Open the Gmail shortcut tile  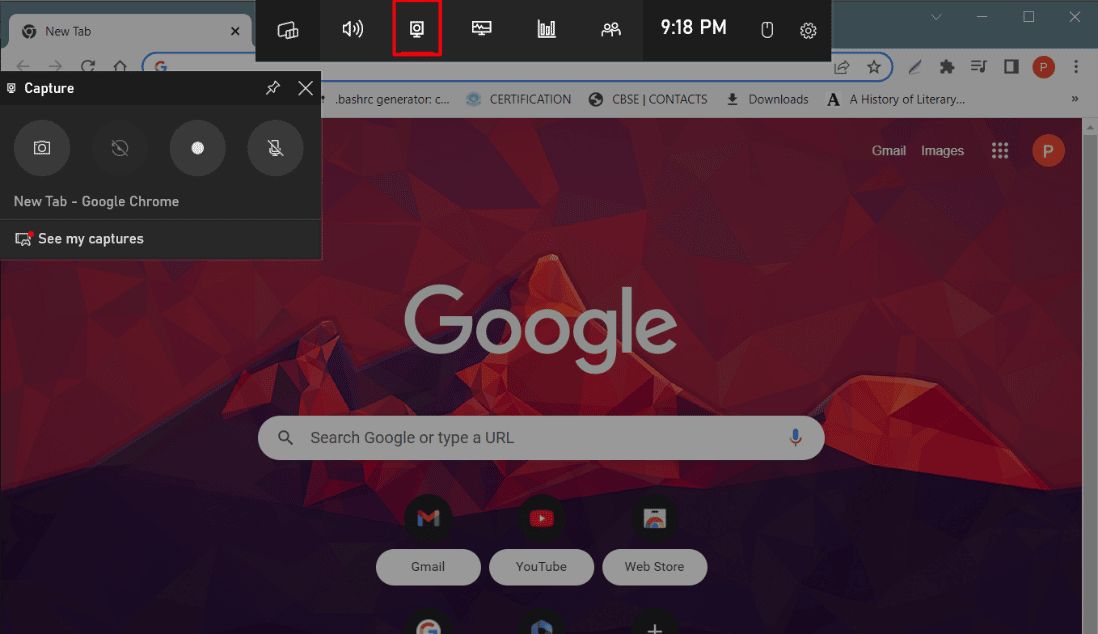point(428,567)
